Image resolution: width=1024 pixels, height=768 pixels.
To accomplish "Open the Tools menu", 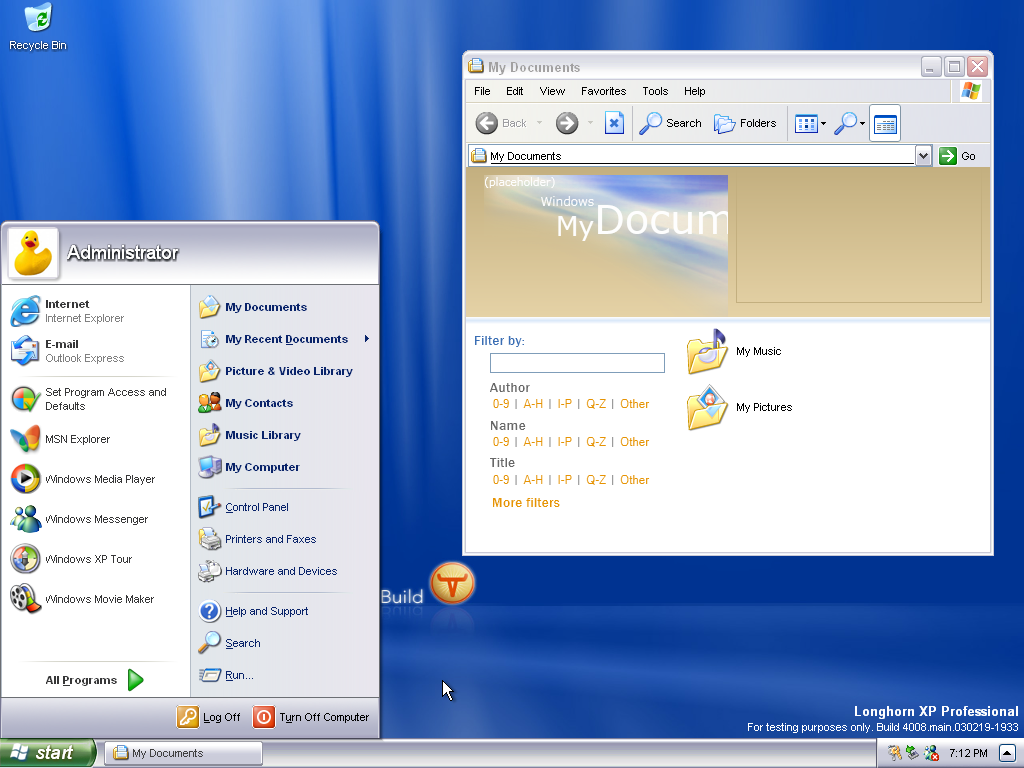I will coord(655,91).
